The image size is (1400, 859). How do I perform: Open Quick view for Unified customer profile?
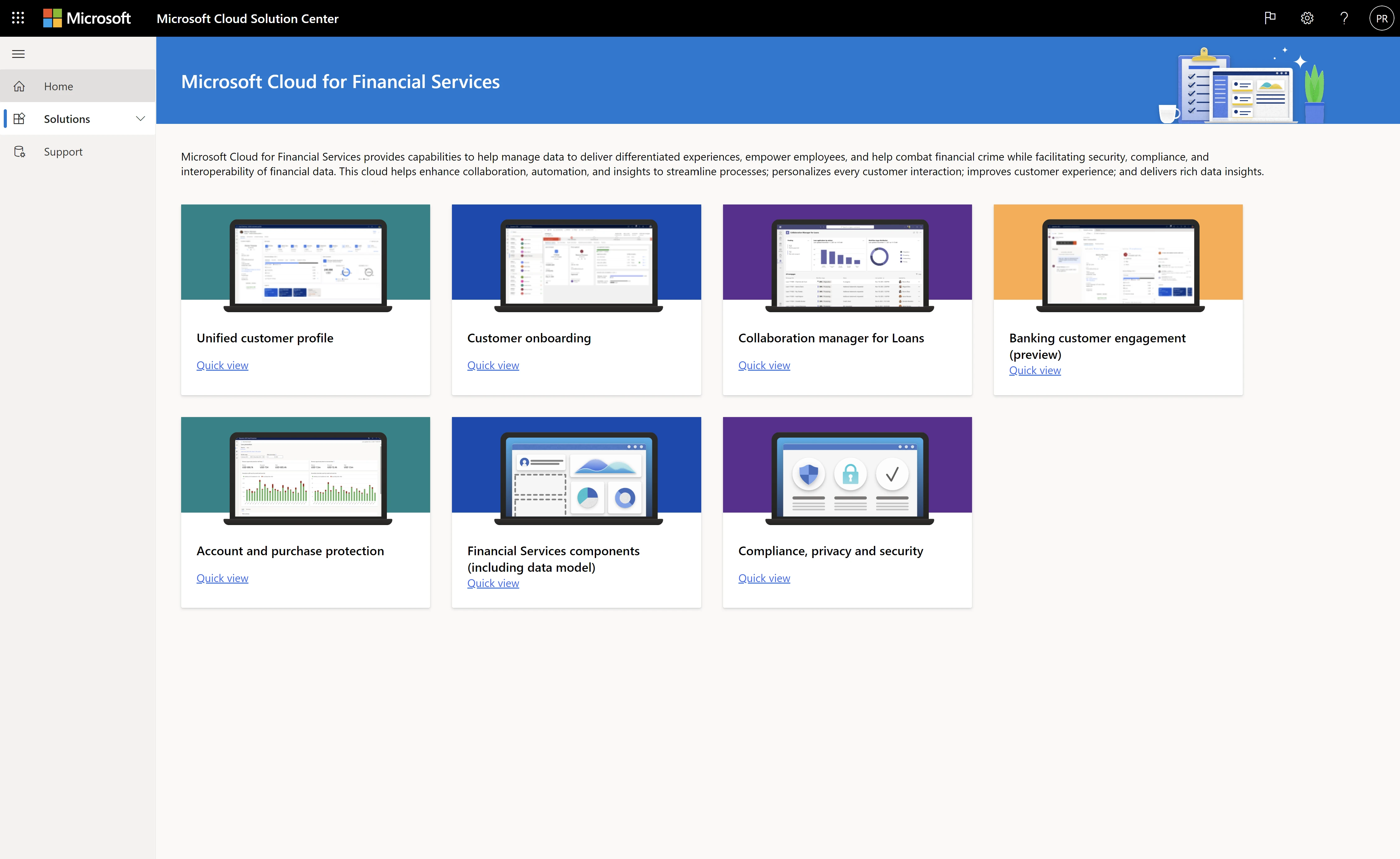[222, 365]
